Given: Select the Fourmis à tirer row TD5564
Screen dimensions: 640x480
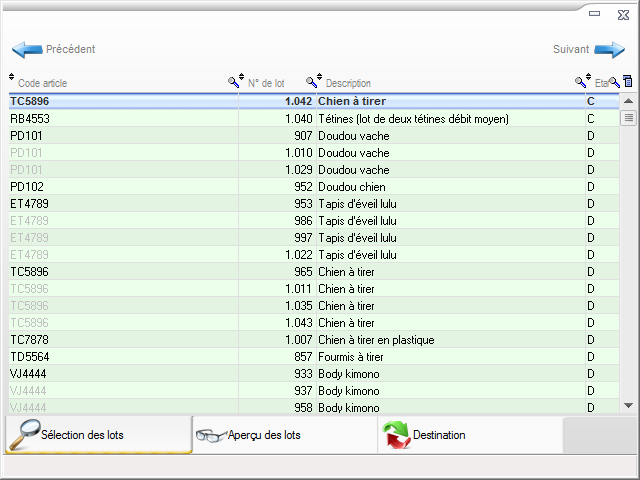Looking at the screenshot, I should (300, 357).
